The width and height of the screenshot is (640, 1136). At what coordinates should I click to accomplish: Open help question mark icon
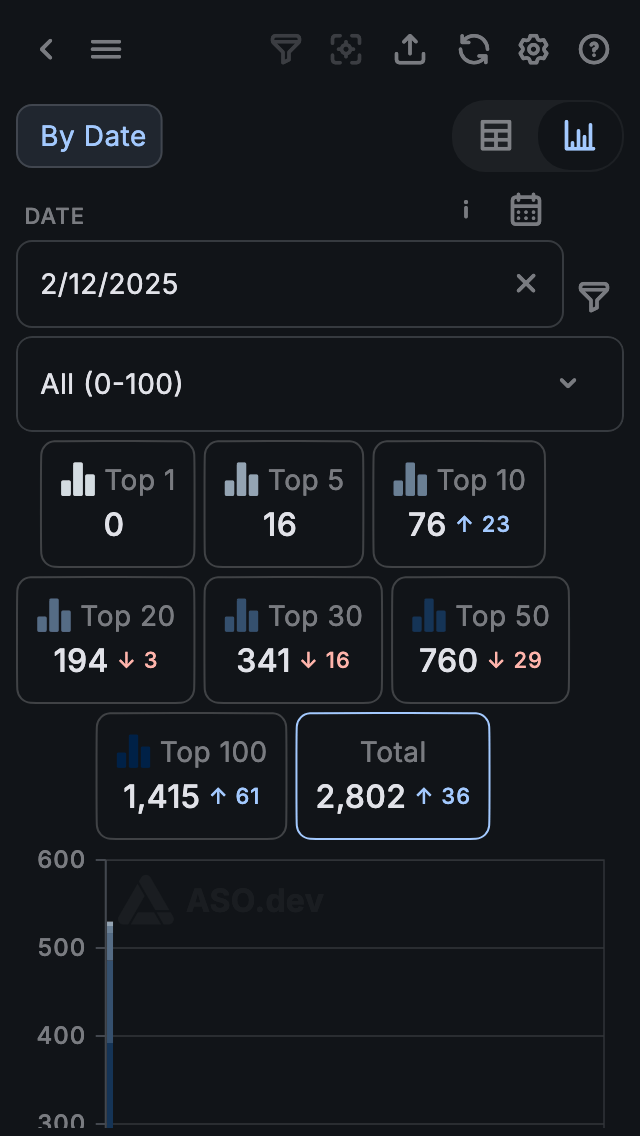pos(594,49)
